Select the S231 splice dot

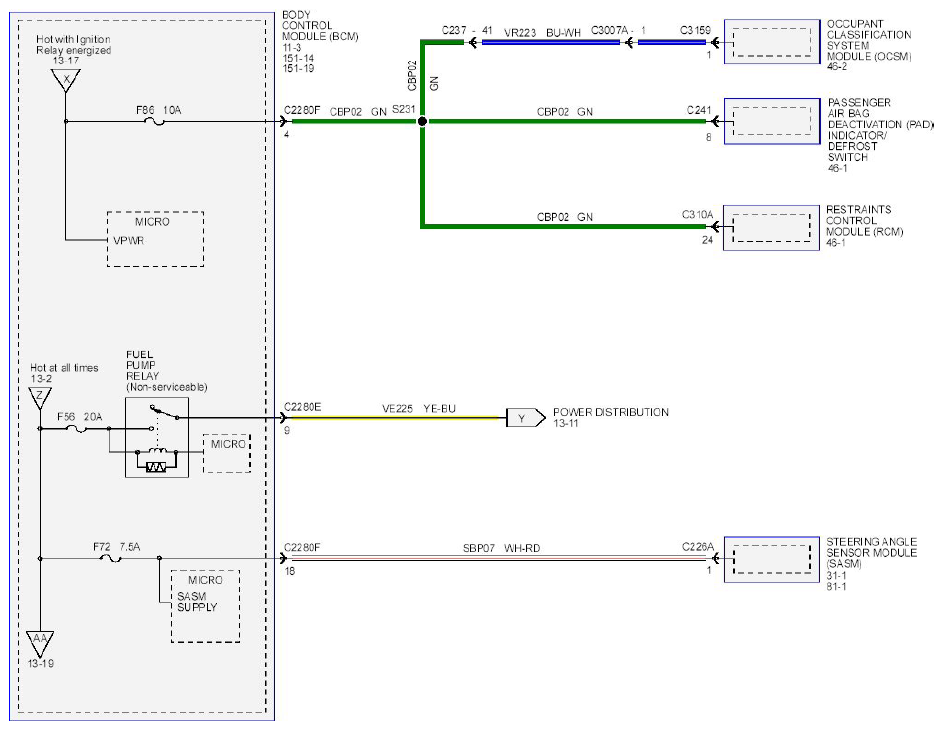[x=422, y=121]
